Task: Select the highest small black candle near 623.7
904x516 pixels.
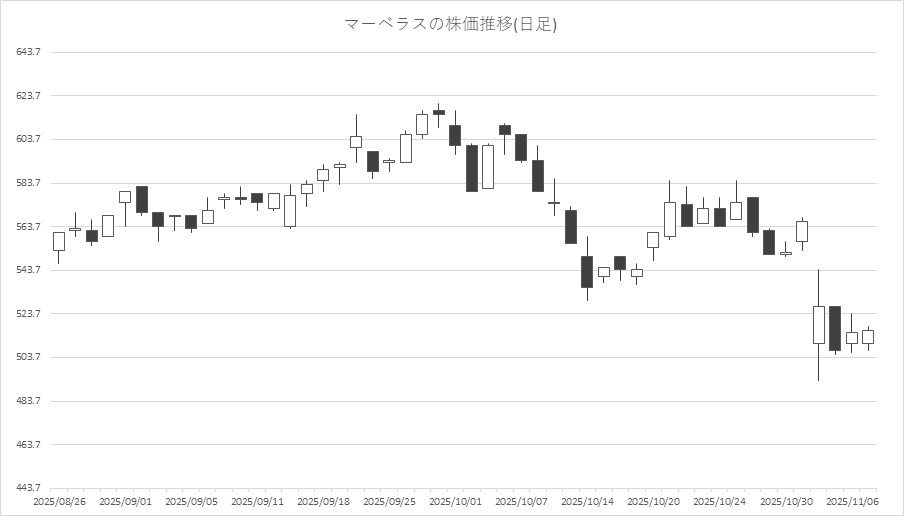Action: [439, 112]
